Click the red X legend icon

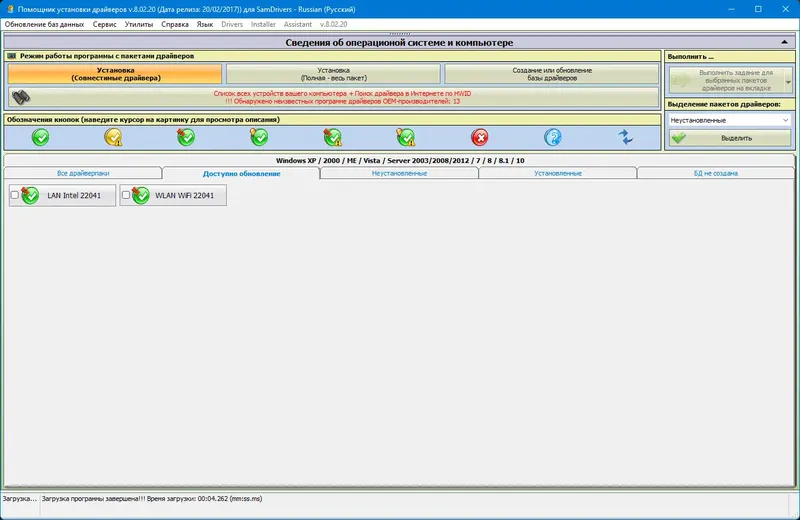point(480,137)
